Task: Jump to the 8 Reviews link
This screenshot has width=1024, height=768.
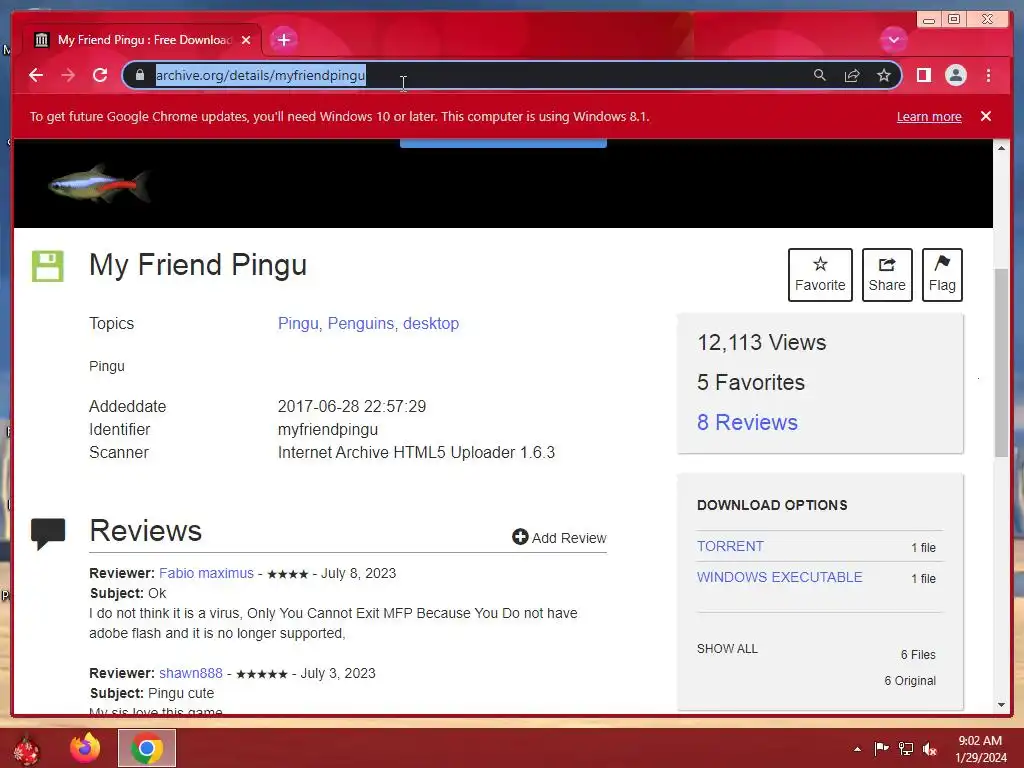Action: pyautogui.click(x=747, y=423)
